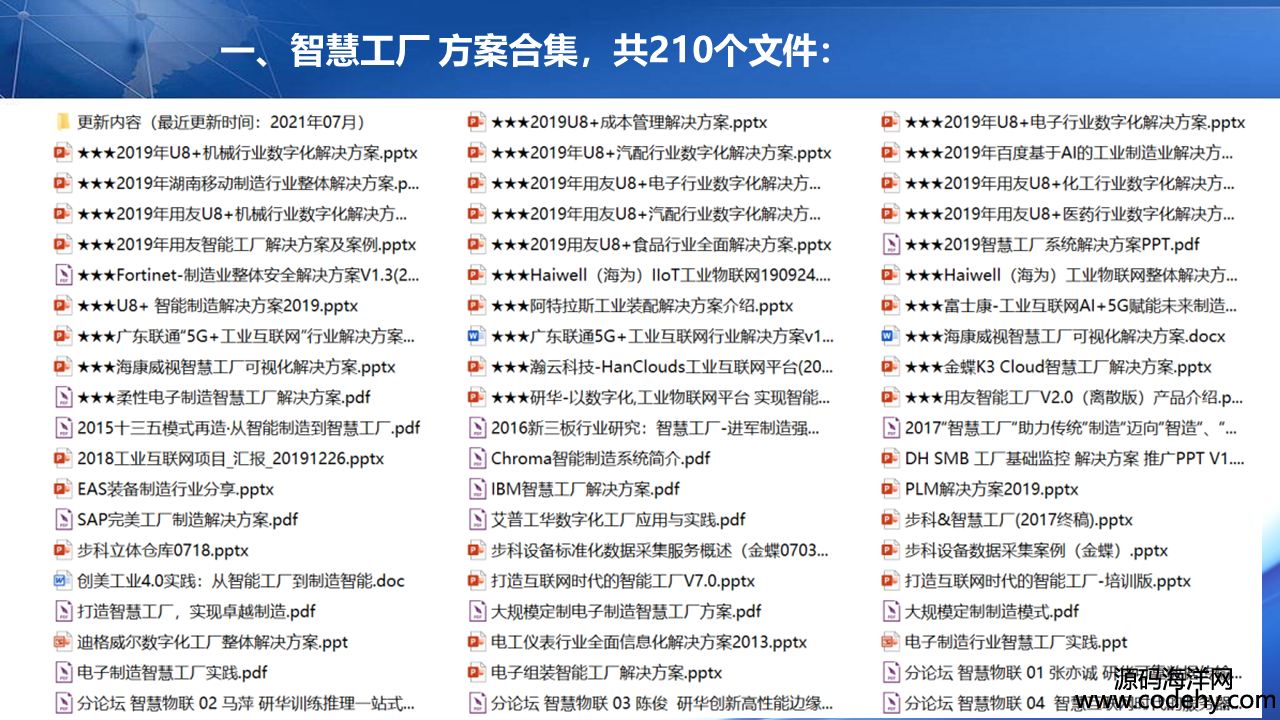1280x720 pixels.
Task: Click the PDF icon of 柔性电子制造智慧工厂解决方案.pdf
Action: point(63,397)
